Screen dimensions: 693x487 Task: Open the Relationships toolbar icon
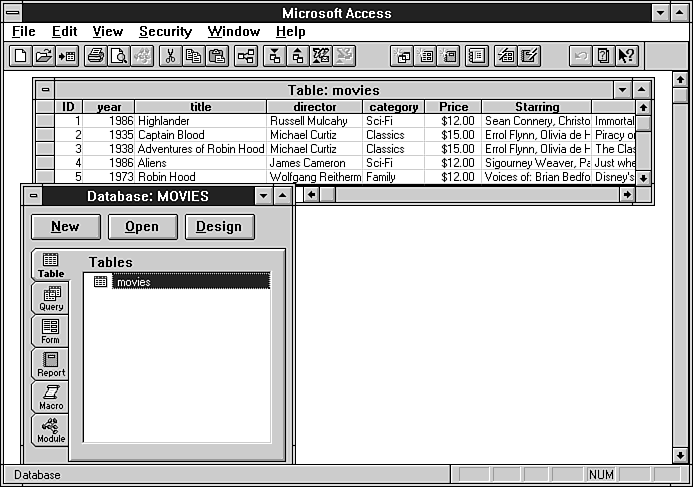[246, 56]
